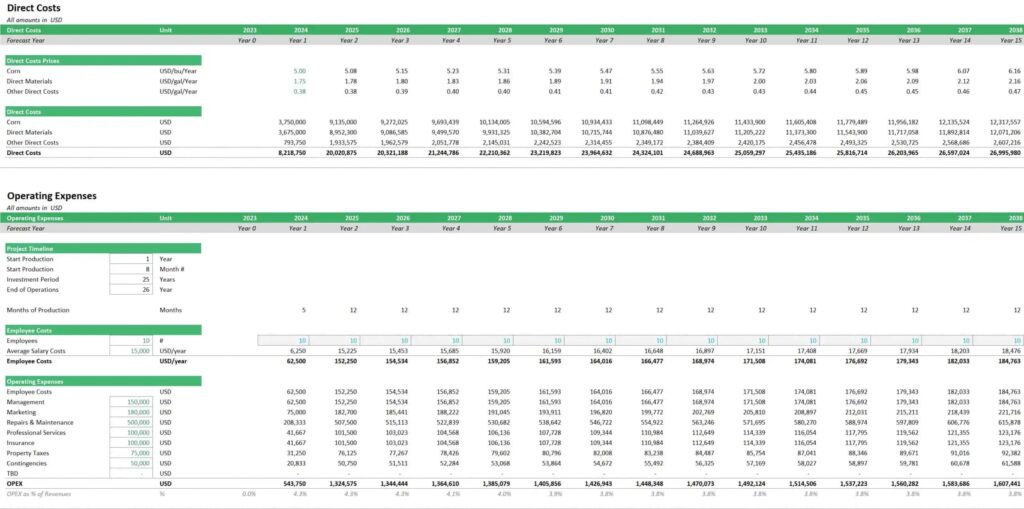The height and width of the screenshot is (509, 1024).
Task: Click the 'OPEX as % of Revenues' row label
Action: [x=39, y=494]
